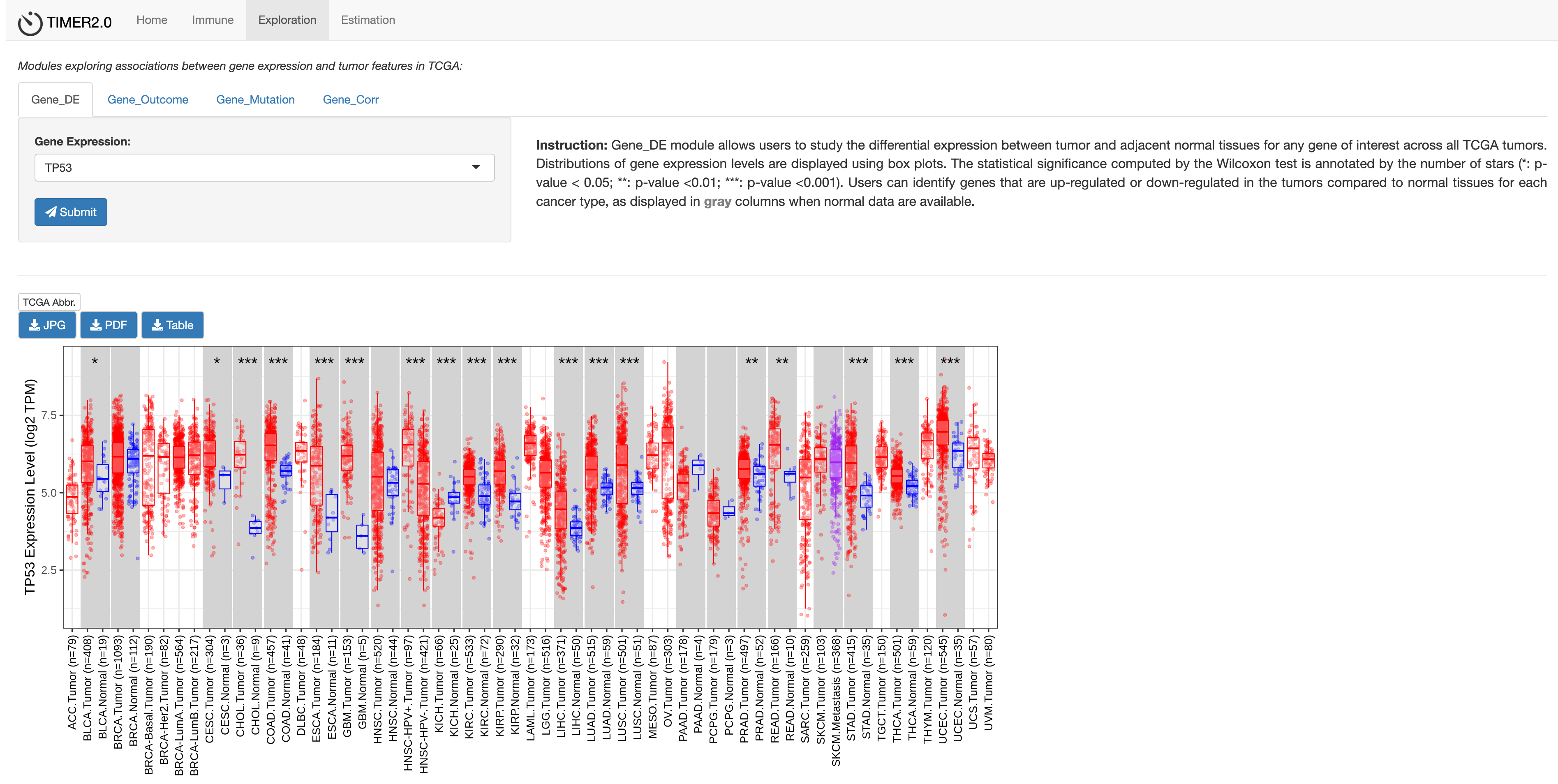
Task: Click the download icon on the Table button
Action: pos(157,325)
